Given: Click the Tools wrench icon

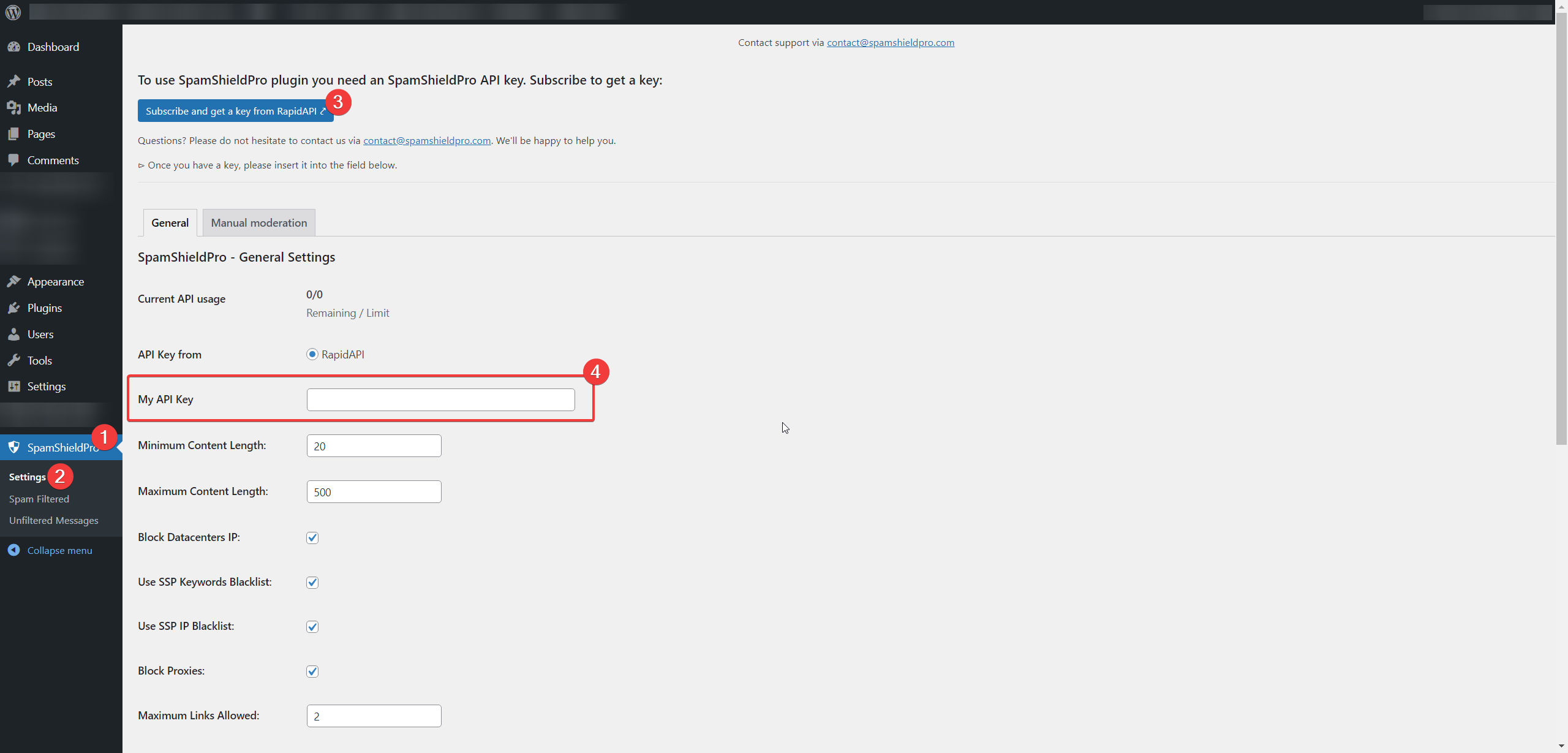Looking at the screenshot, I should (x=13, y=361).
